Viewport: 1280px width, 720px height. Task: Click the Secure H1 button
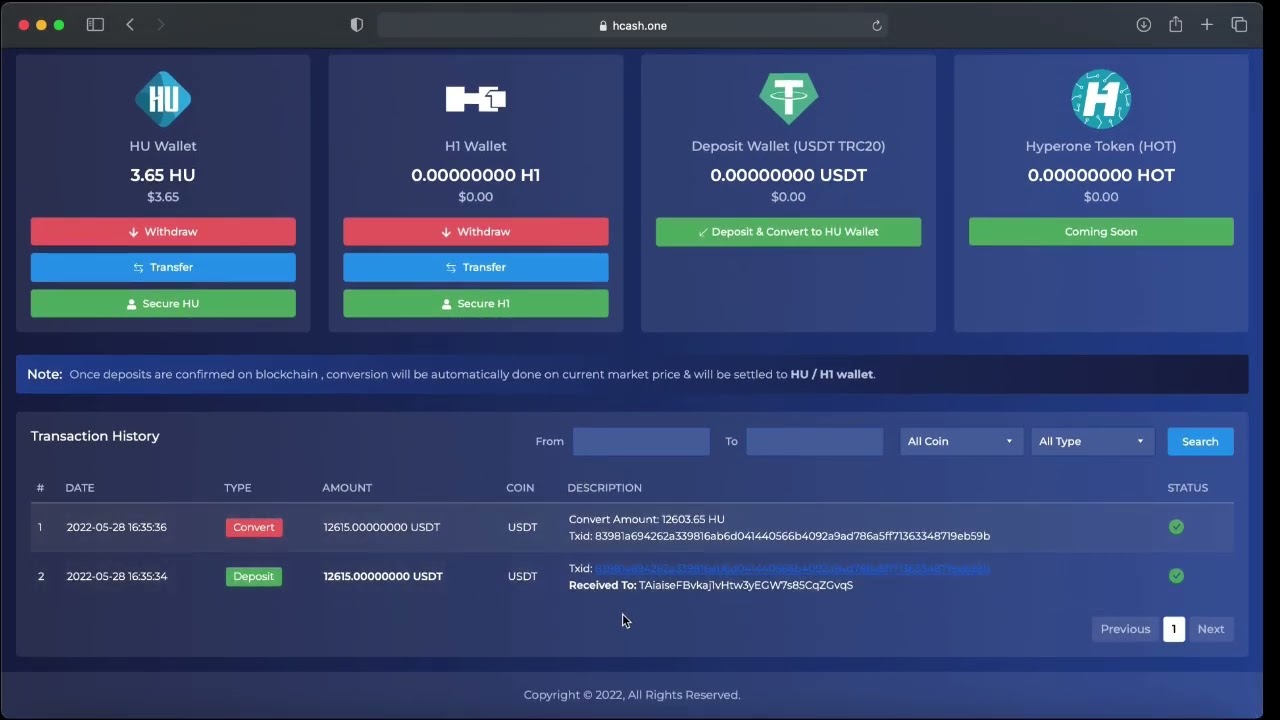pyautogui.click(x=476, y=303)
